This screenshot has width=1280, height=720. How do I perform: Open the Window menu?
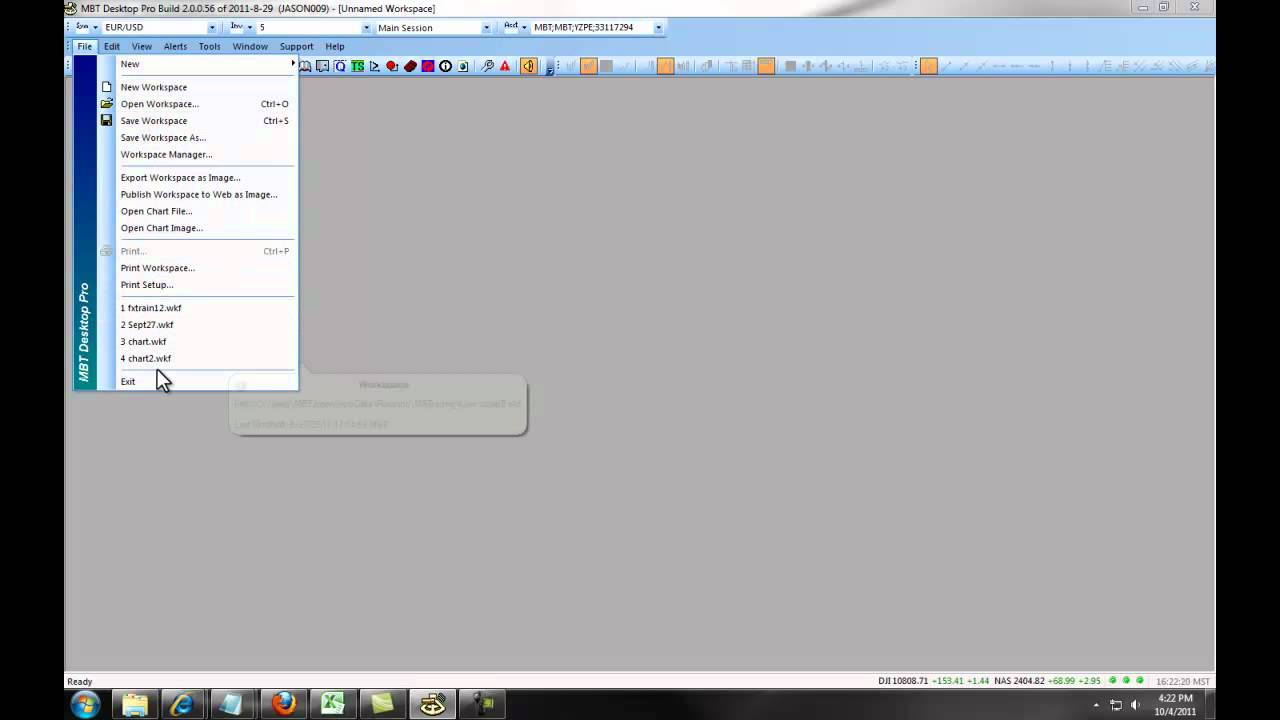250,46
